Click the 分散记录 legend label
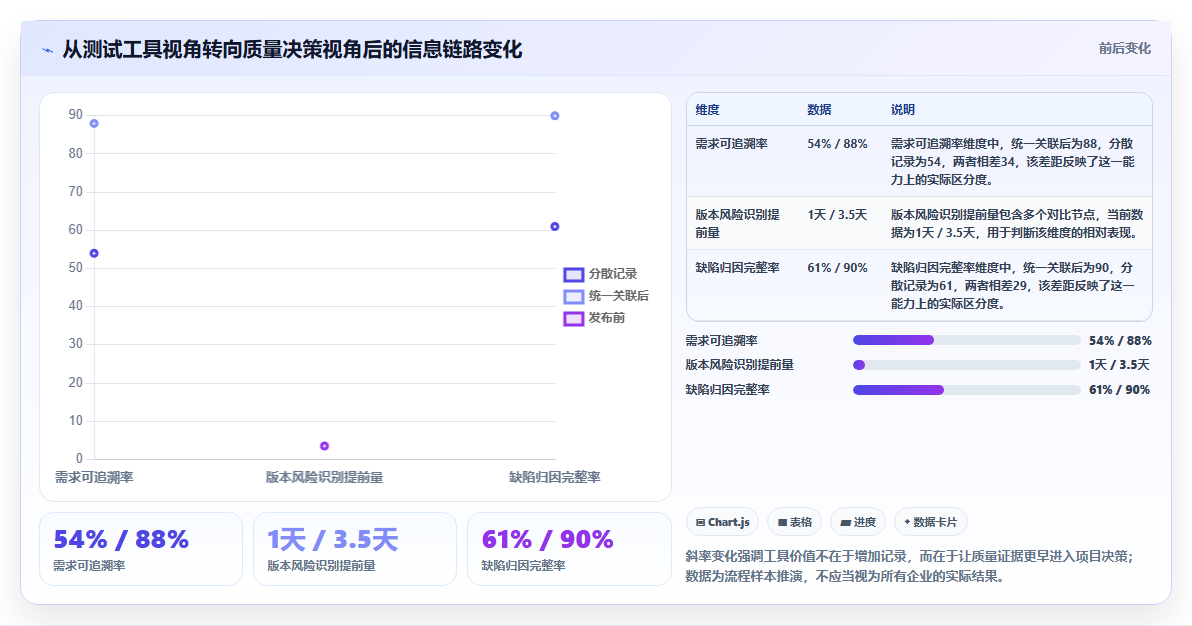This screenshot has width=1192, height=626. tap(613, 274)
